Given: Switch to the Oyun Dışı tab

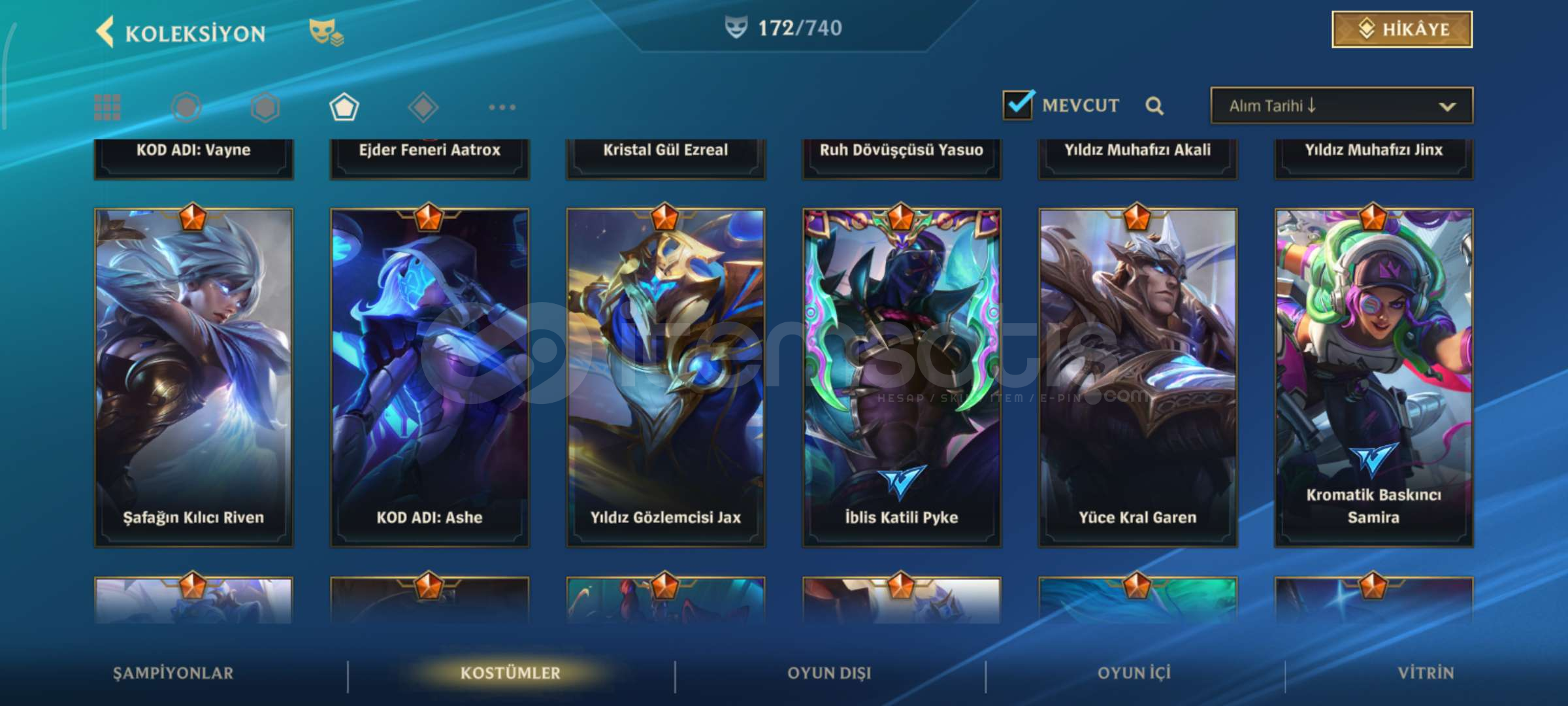Looking at the screenshot, I should coord(829,673).
